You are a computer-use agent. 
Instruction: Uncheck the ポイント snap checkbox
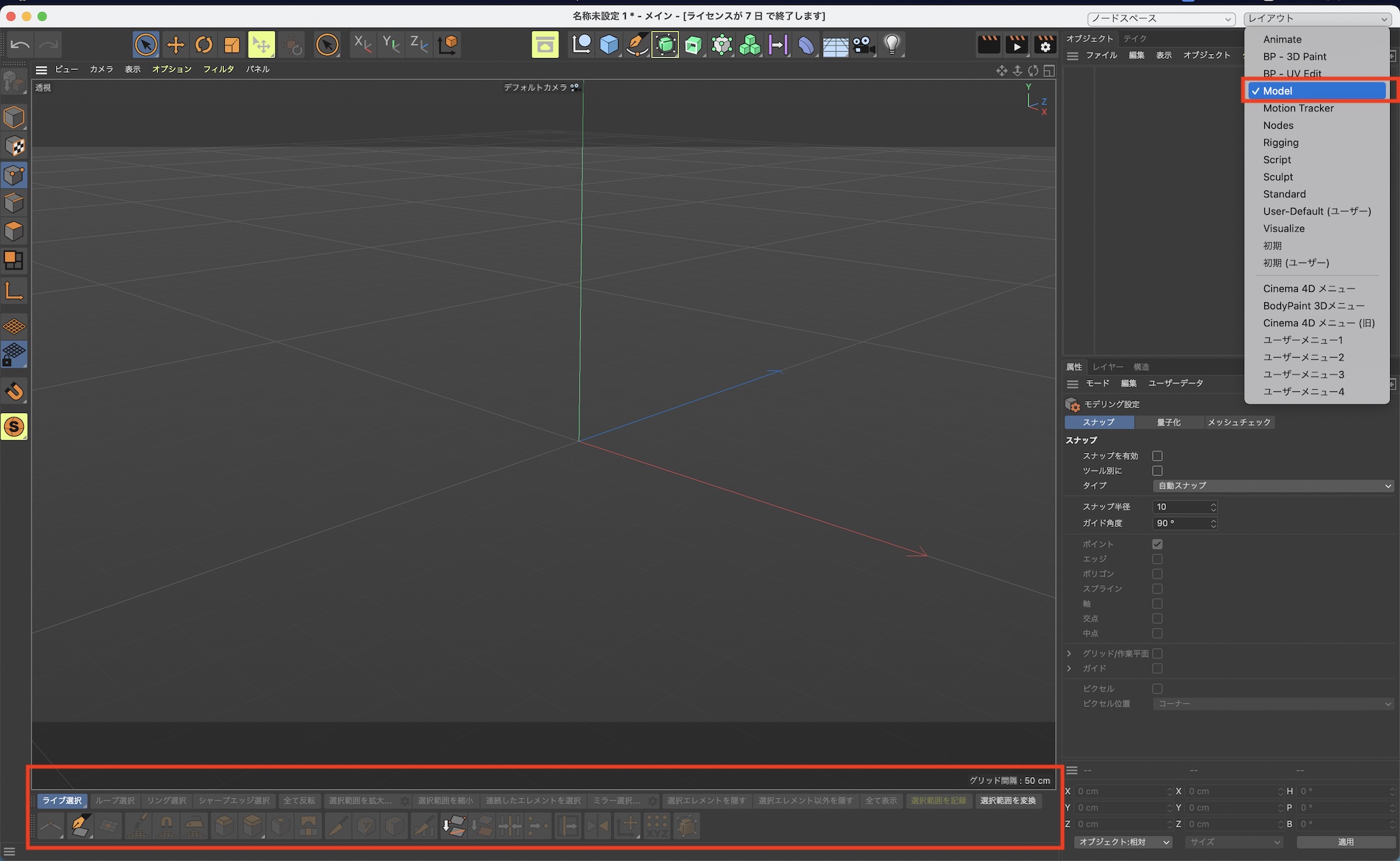tap(1157, 544)
